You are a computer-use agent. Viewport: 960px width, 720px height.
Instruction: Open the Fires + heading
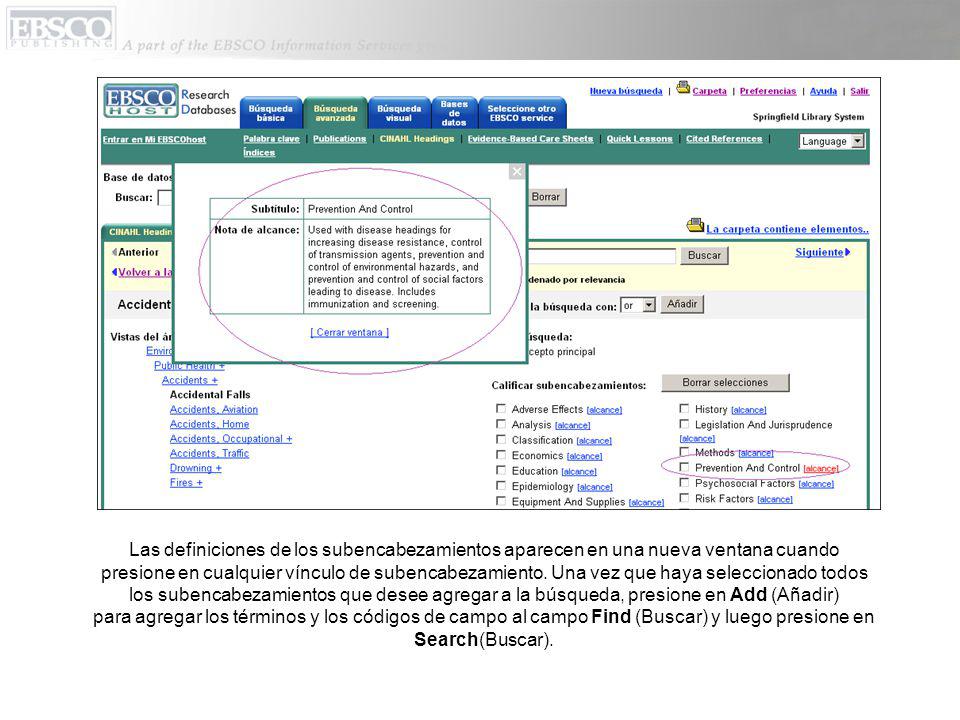(x=186, y=483)
